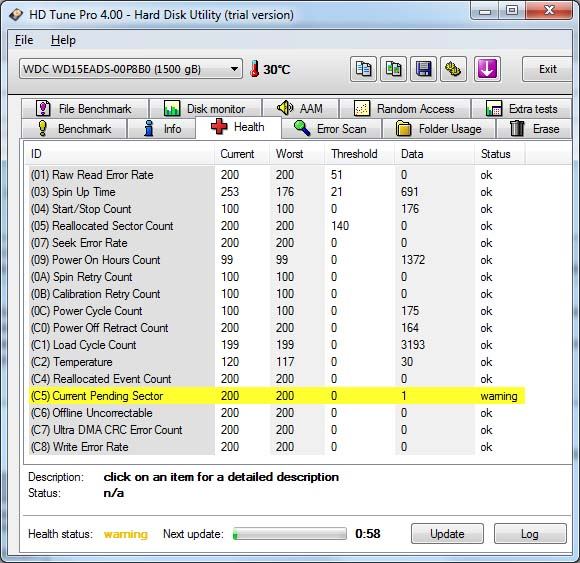Click the Current column header
580x563 pixels.
click(242, 154)
